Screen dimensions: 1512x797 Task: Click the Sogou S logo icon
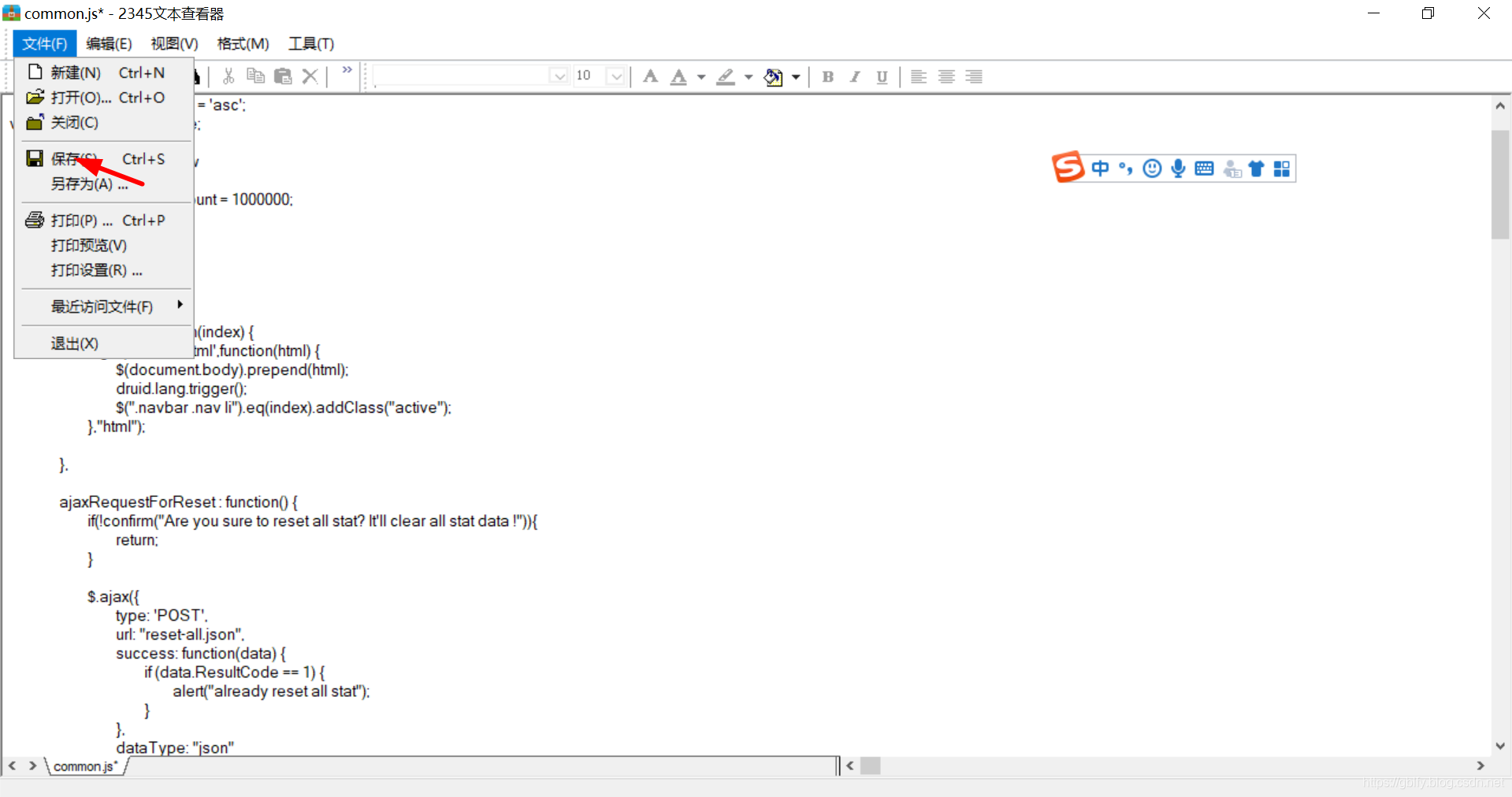(x=1068, y=167)
